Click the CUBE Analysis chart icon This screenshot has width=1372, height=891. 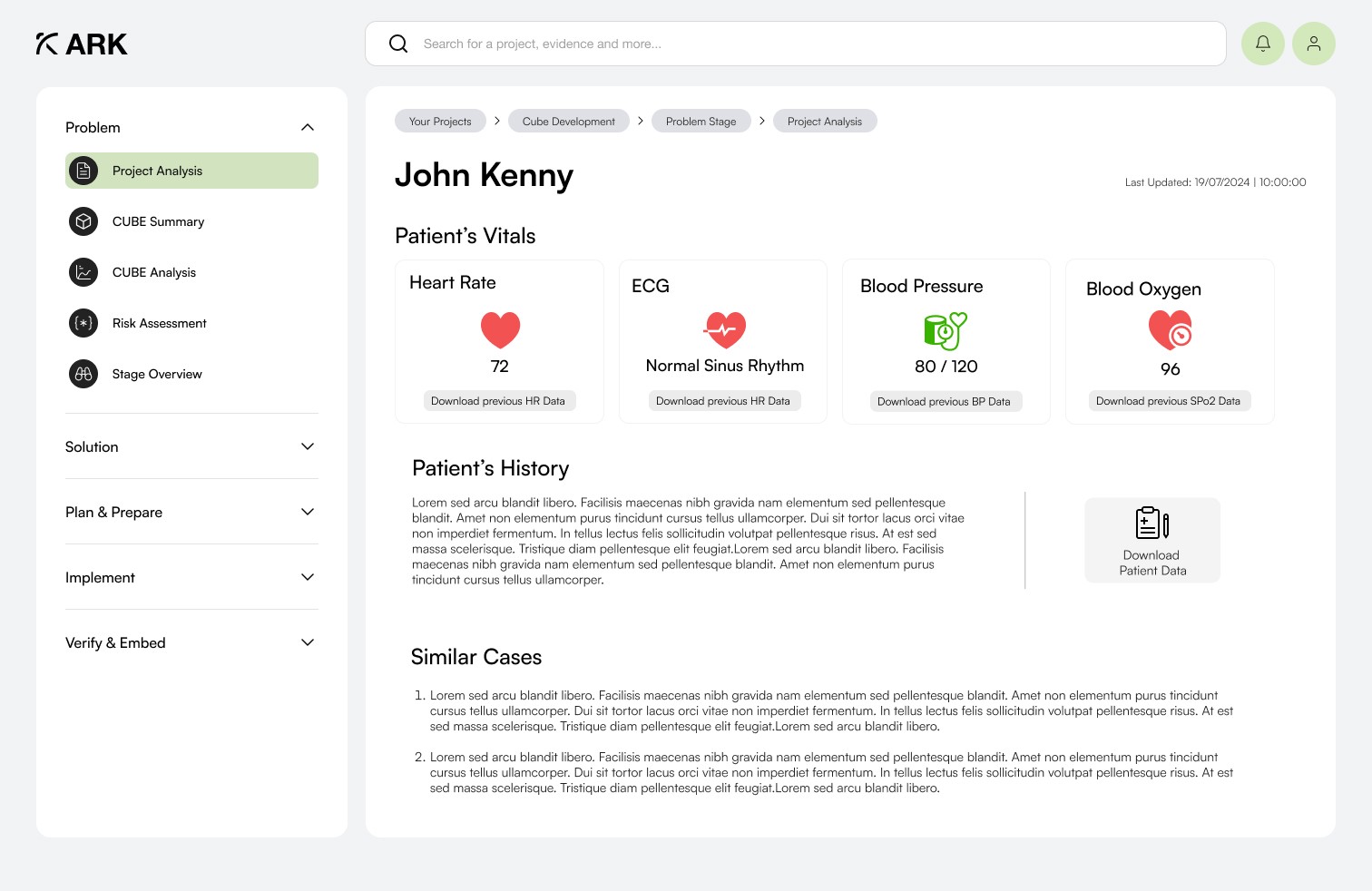tap(83, 272)
